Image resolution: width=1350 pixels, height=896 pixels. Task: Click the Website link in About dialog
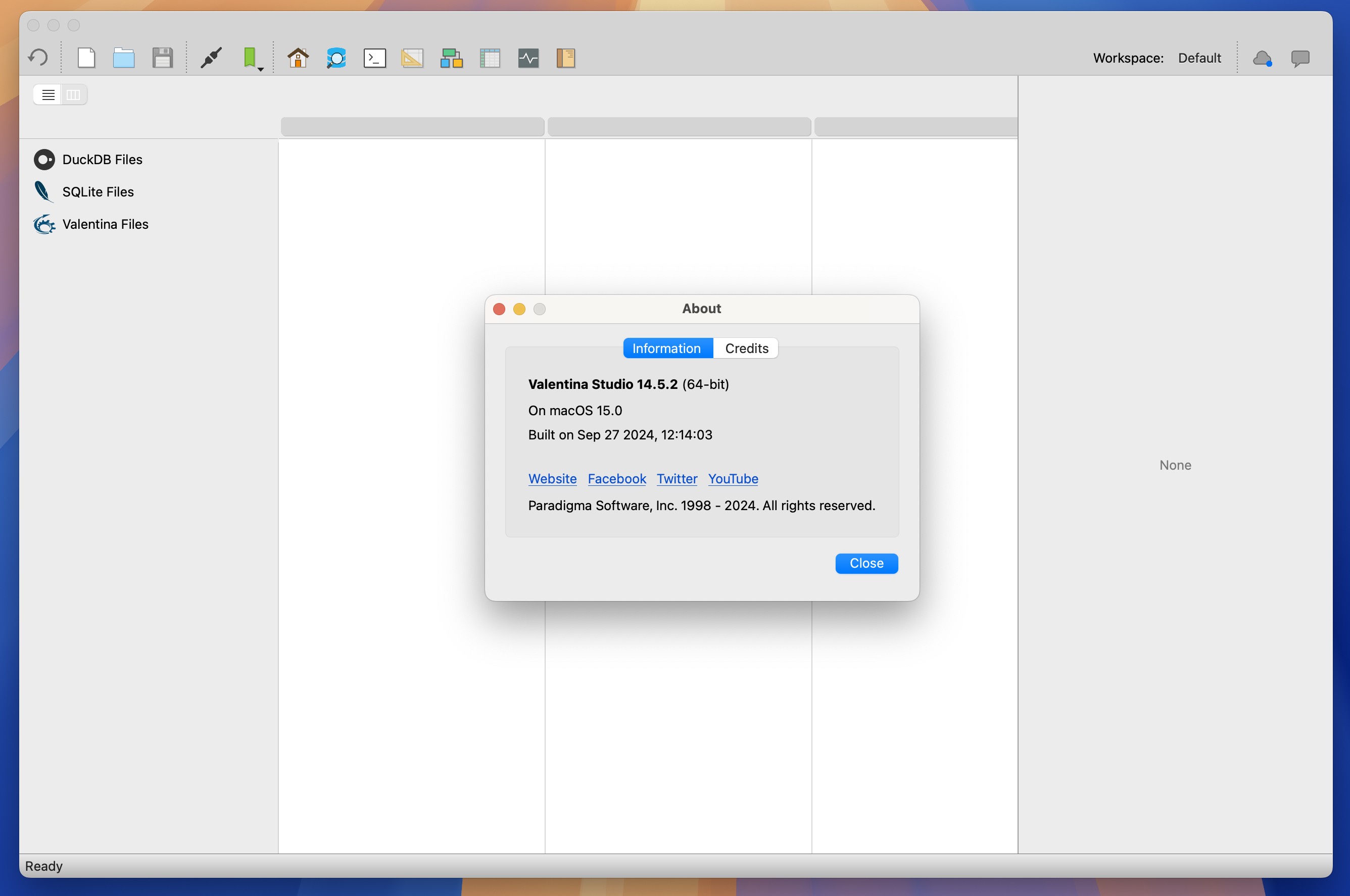pos(552,478)
